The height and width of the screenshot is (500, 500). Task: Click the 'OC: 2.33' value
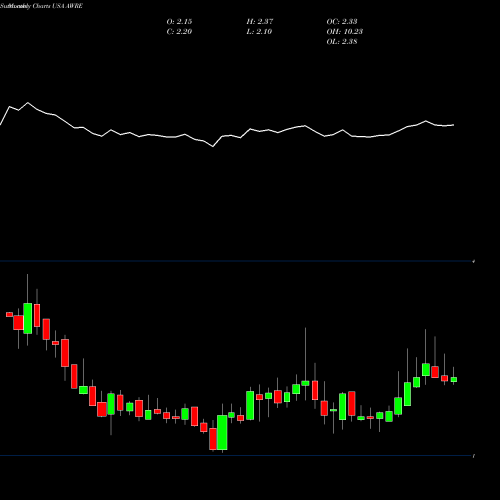click(x=342, y=22)
